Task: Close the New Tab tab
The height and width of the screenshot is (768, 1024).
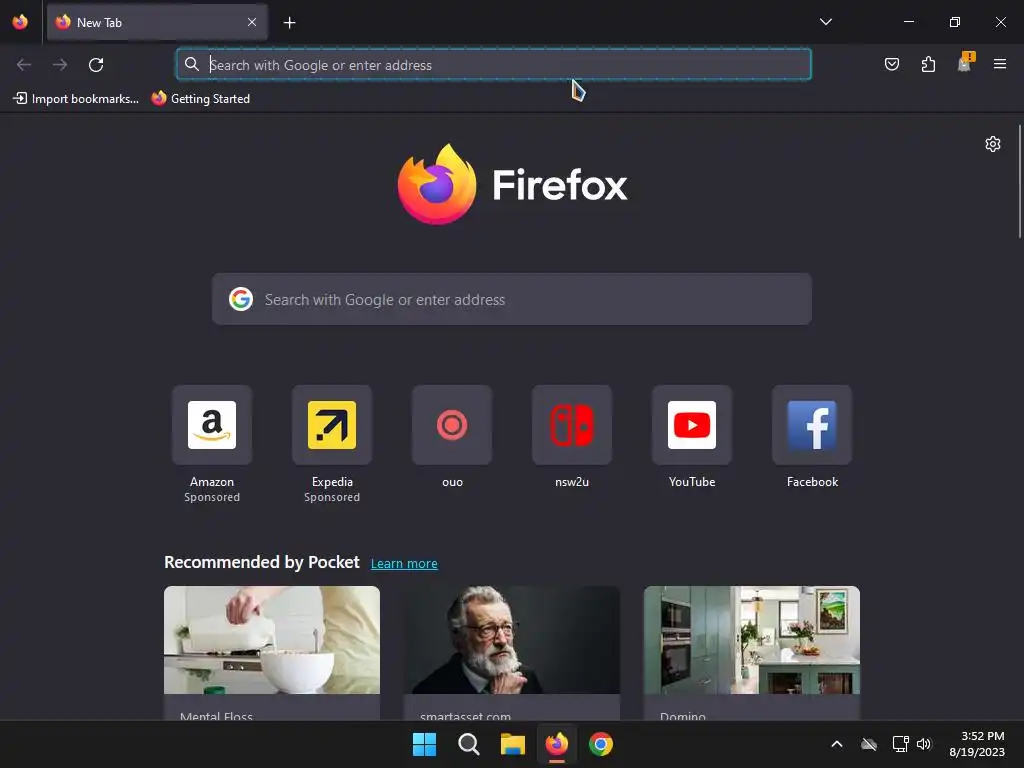Action: pyautogui.click(x=252, y=22)
